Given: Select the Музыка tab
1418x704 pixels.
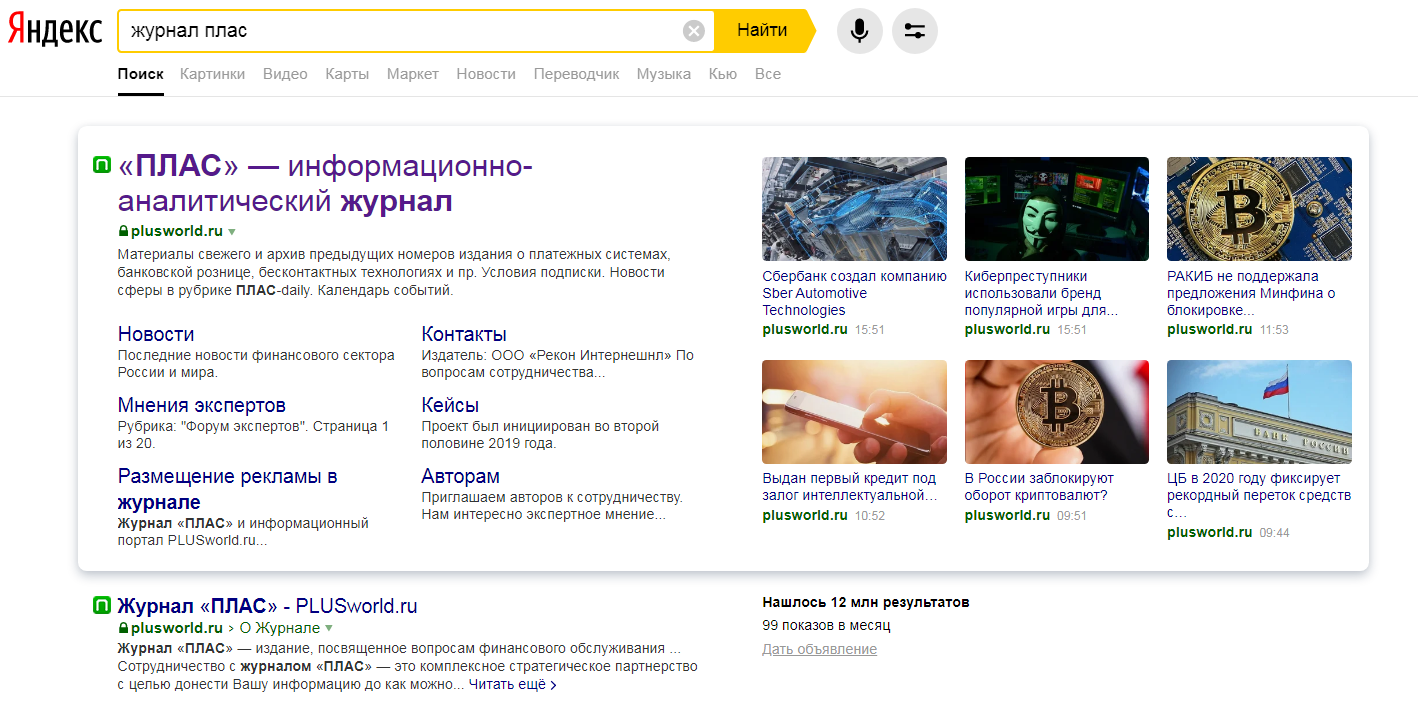Looking at the screenshot, I should click(x=664, y=74).
